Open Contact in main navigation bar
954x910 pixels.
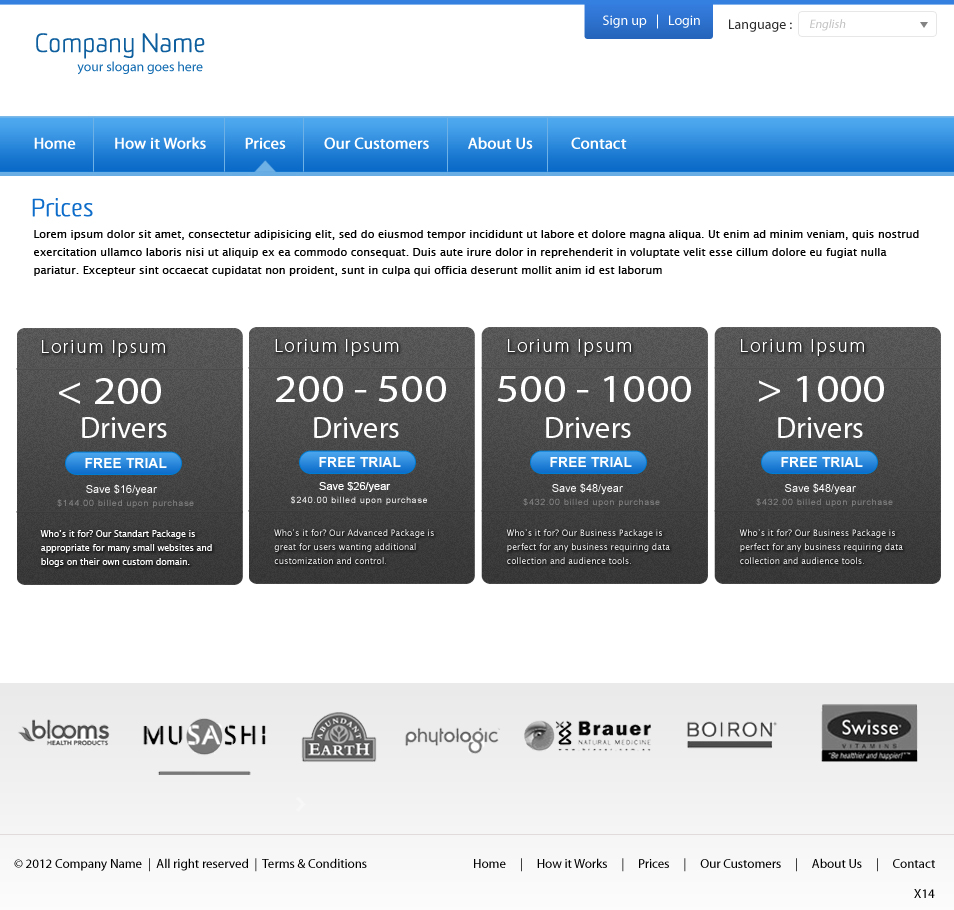pos(598,144)
